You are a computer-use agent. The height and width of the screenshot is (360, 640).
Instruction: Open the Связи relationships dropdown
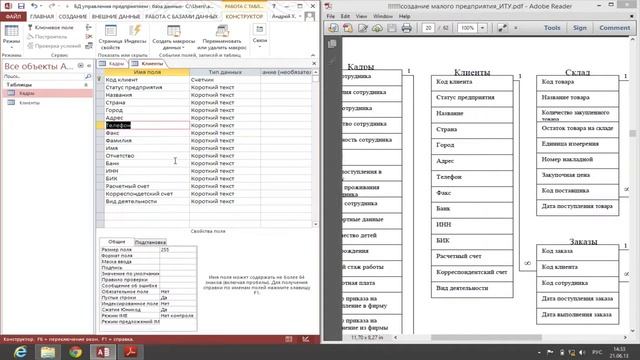tap(260, 36)
